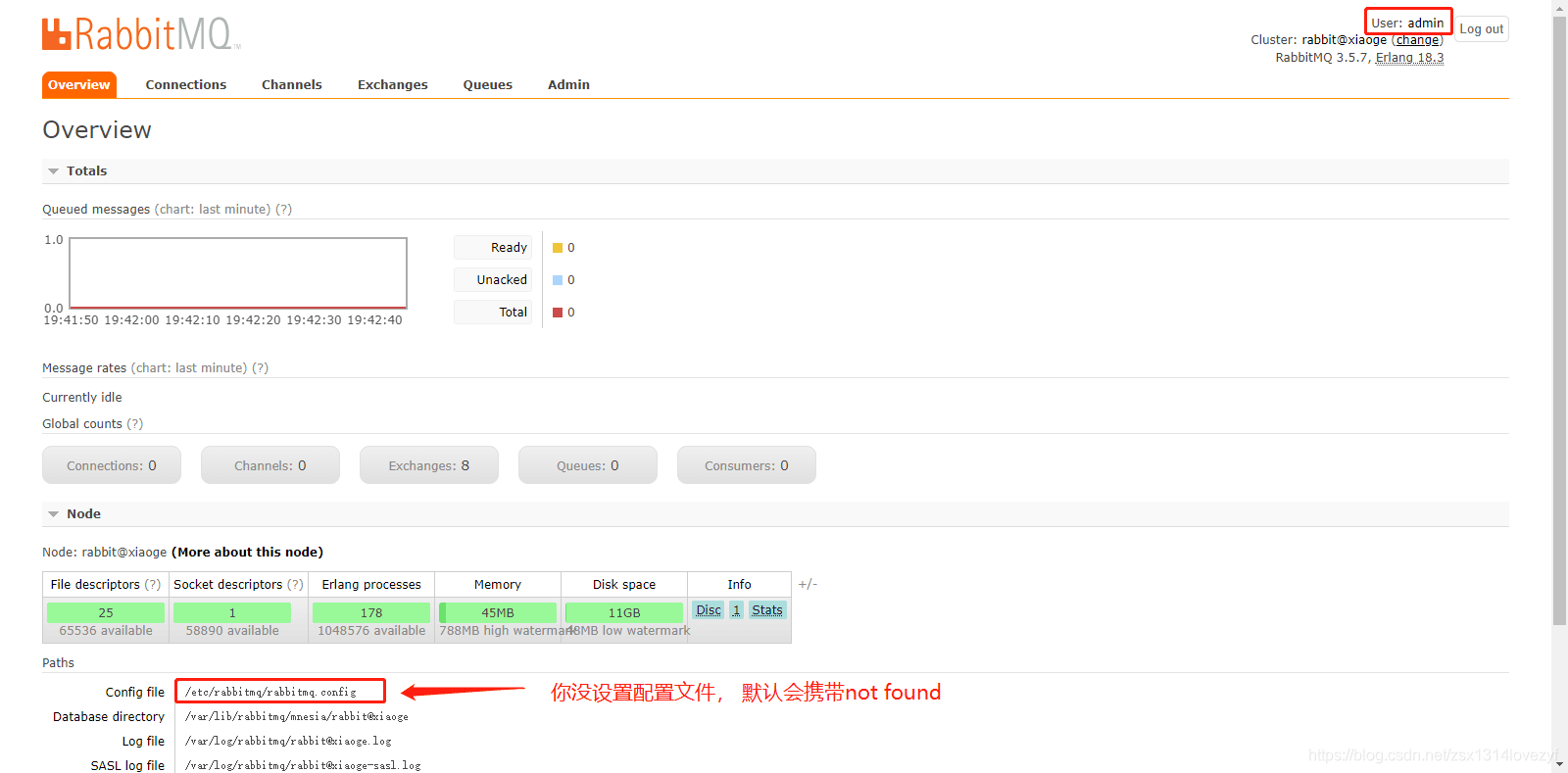Screen dimensions: 1568x773
Task: Click the File descriptors usage bar showing 25
Action: tap(106, 612)
